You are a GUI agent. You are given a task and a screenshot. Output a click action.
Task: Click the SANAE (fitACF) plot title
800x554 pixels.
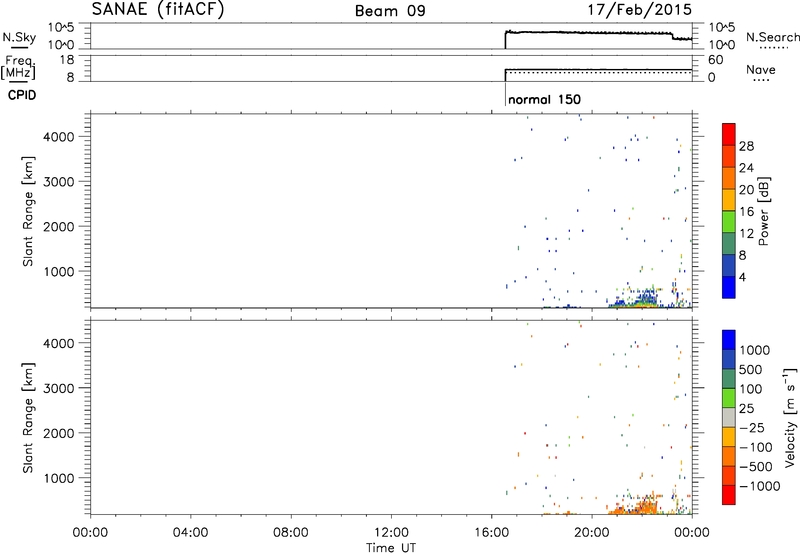pyautogui.click(x=158, y=9)
